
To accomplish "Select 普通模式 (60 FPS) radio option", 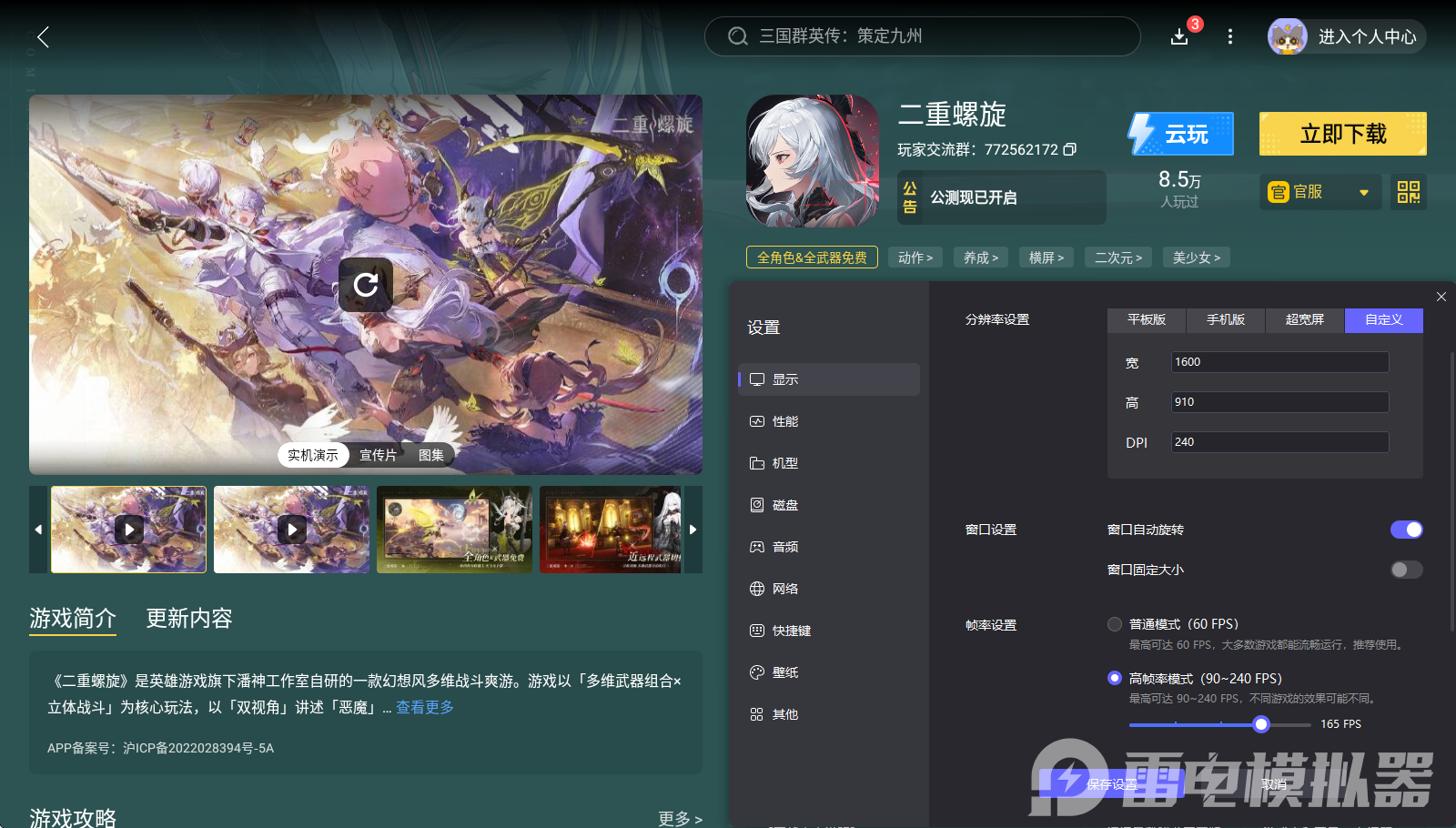I will click(x=1115, y=624).
